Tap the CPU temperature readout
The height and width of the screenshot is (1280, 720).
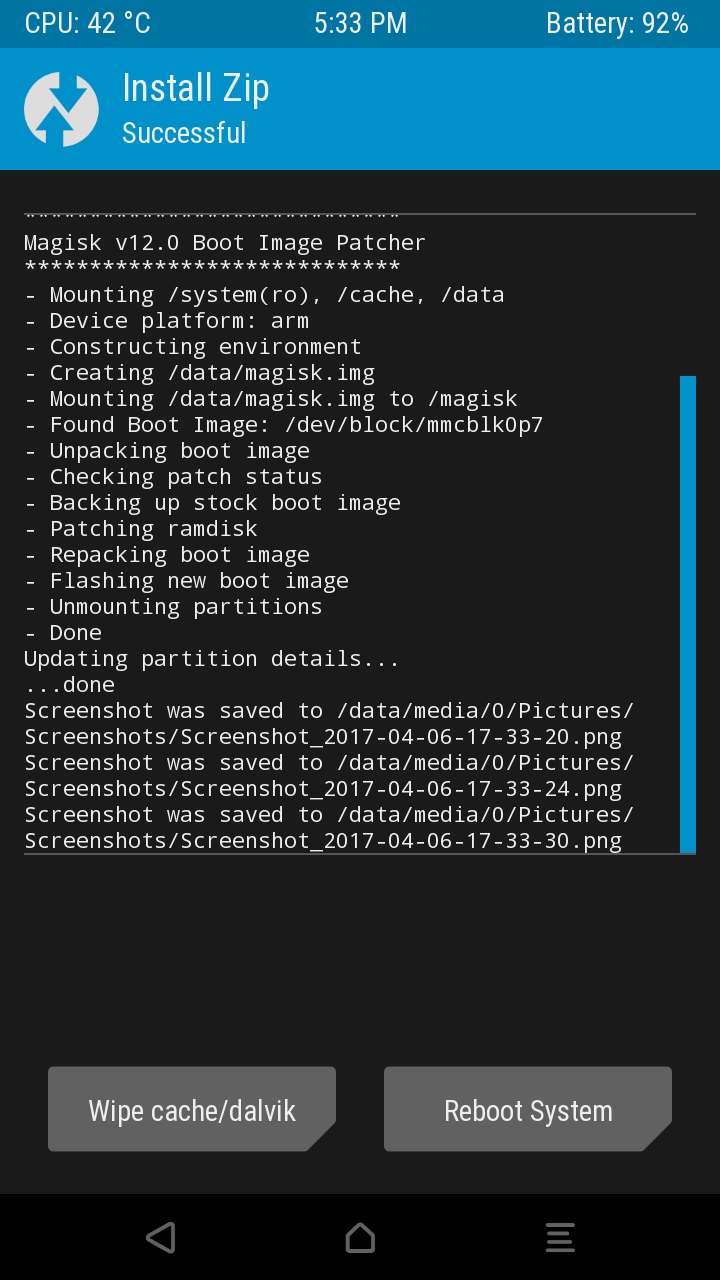(x=88, y=24)
